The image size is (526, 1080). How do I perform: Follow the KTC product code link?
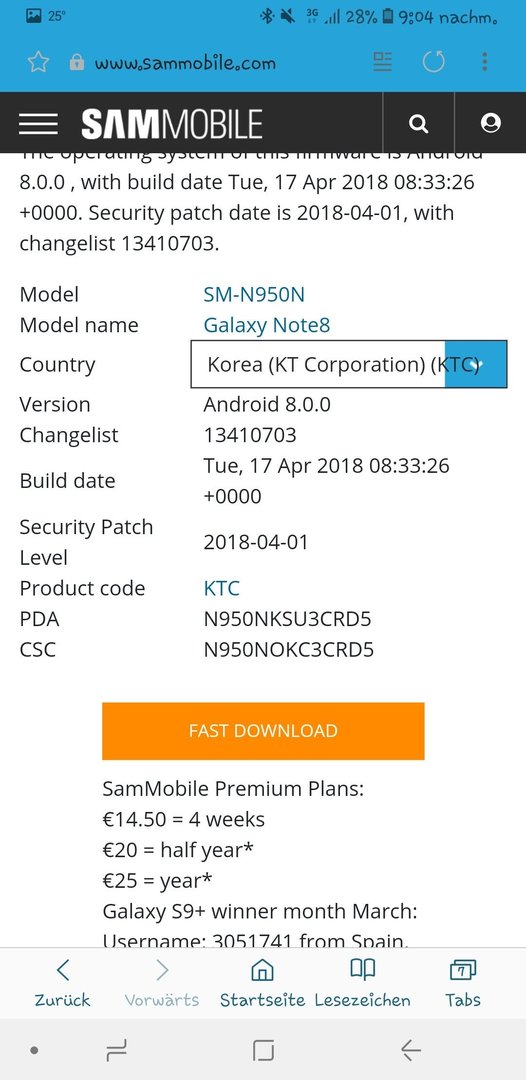pyautogui.click(x=222, y=588)
